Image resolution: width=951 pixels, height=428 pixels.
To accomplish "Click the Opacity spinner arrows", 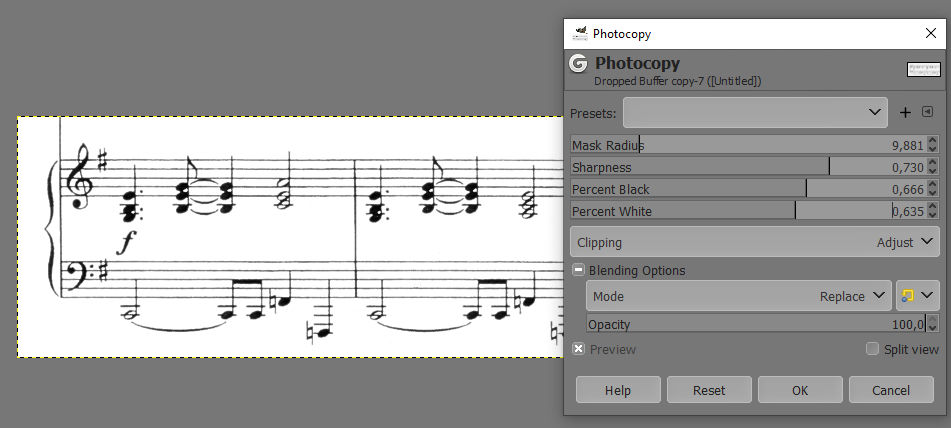I will 933,324.
